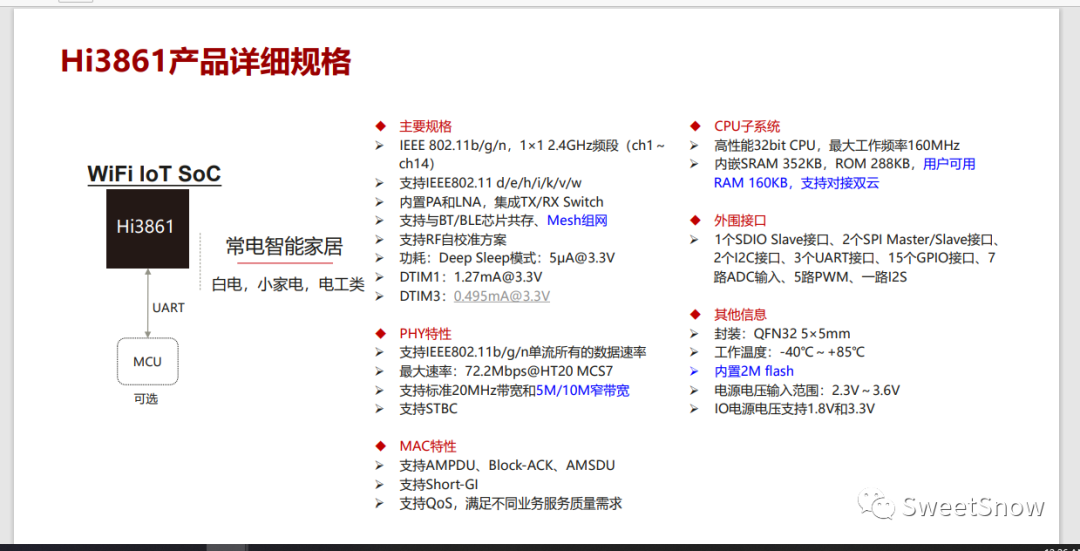This screenshot has height=551, width=1080.
Task: Click the 可选 caption under MCU
Action: coord(146,399)
